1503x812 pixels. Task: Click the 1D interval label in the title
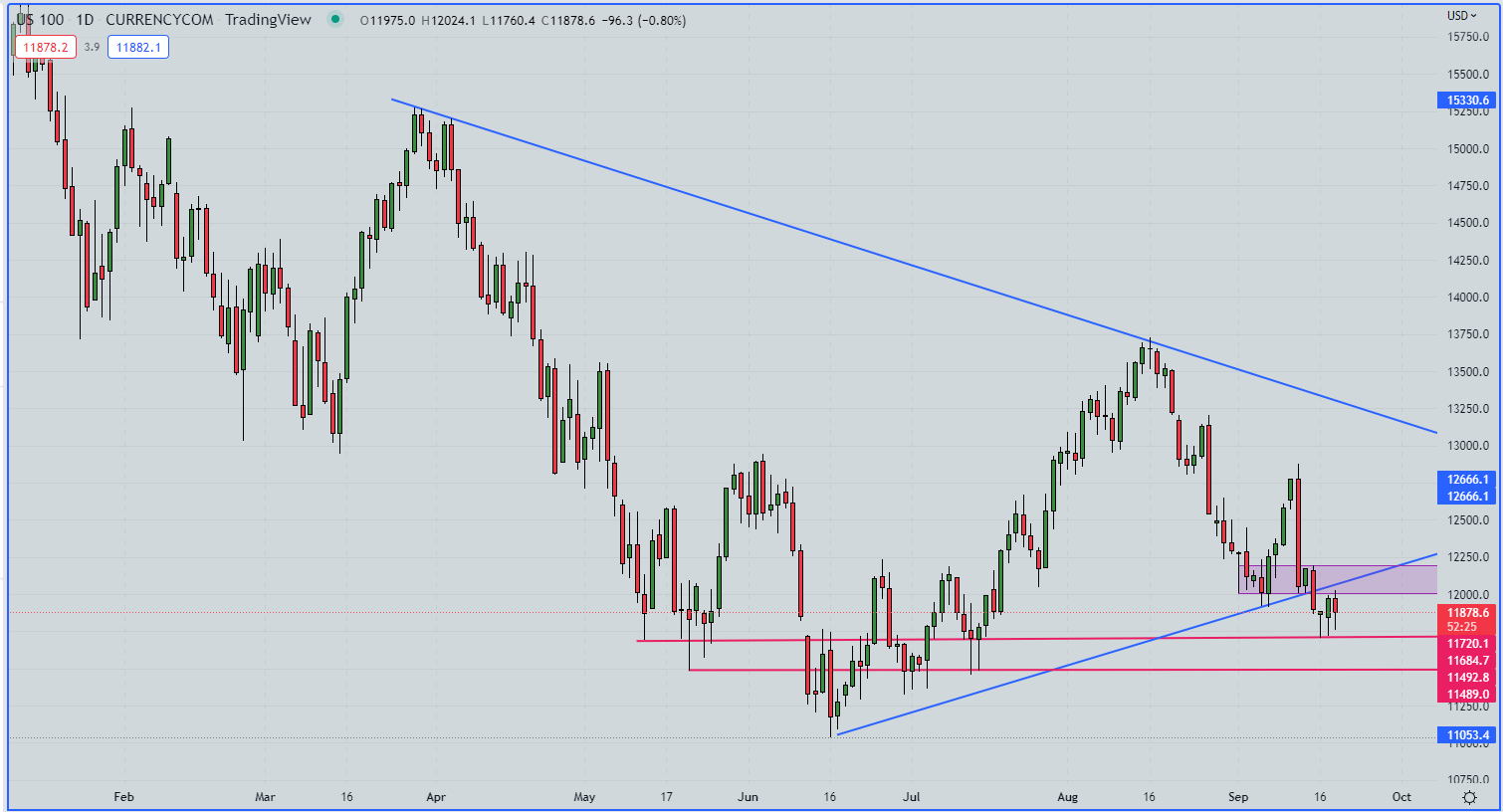[x=85, y=20]
